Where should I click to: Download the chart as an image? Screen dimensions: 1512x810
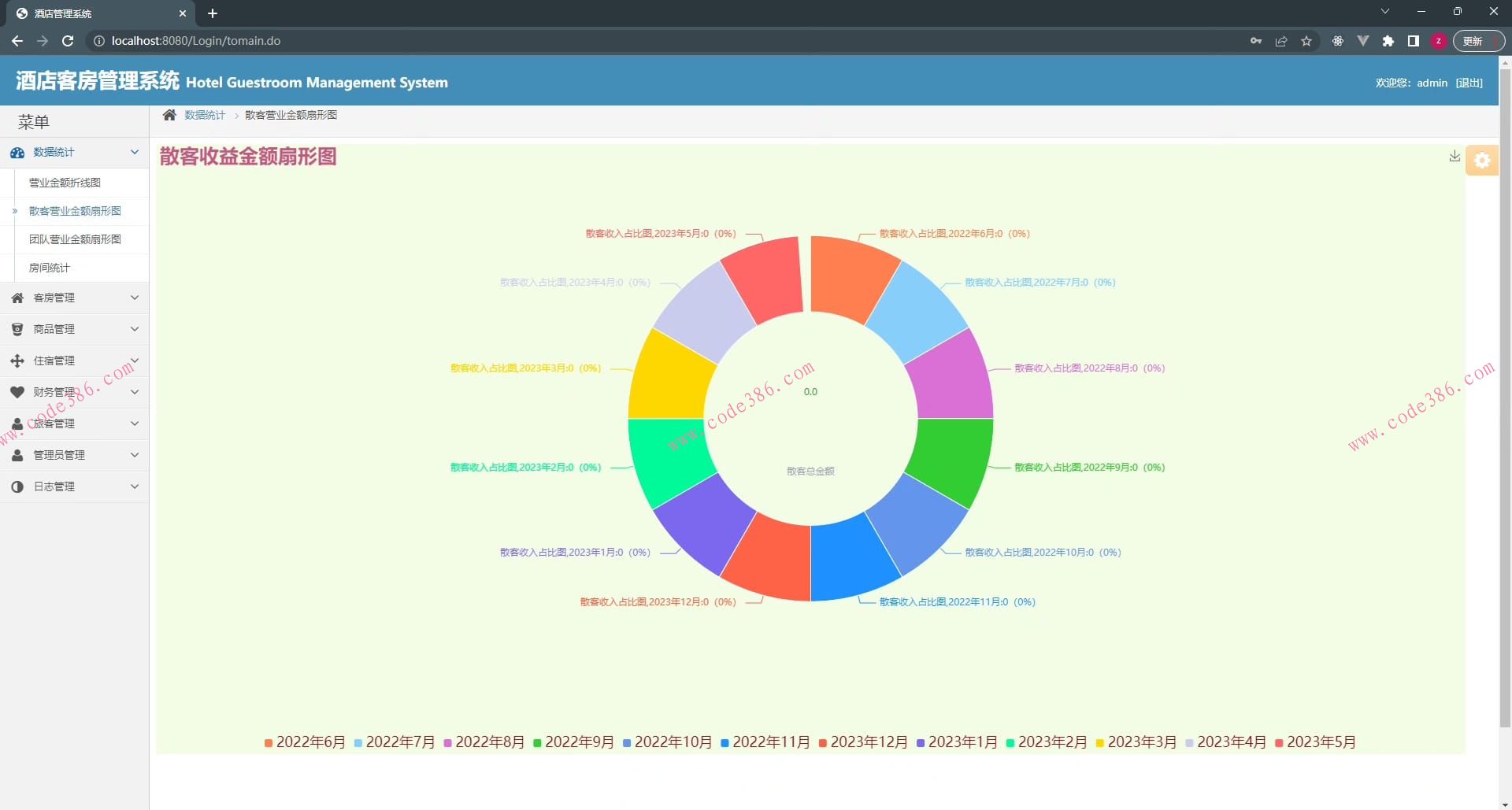(x=1454, y=157)
